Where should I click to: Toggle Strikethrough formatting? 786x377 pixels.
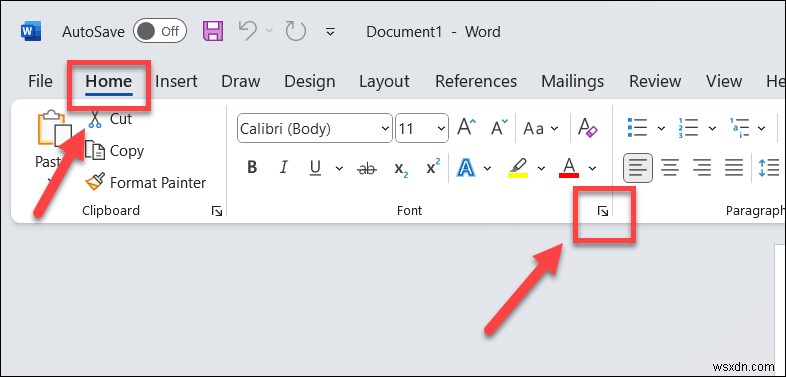point(367,168)
